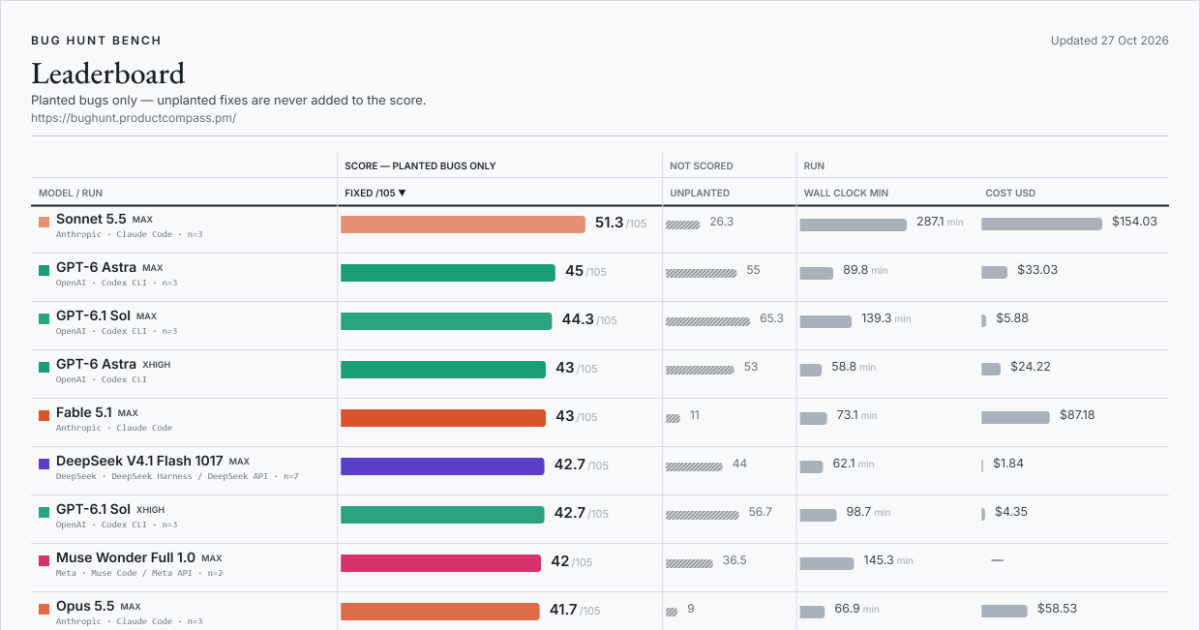Click the 65.3 unplanted value
1200x630 pixels.
(x=772, y=319)
